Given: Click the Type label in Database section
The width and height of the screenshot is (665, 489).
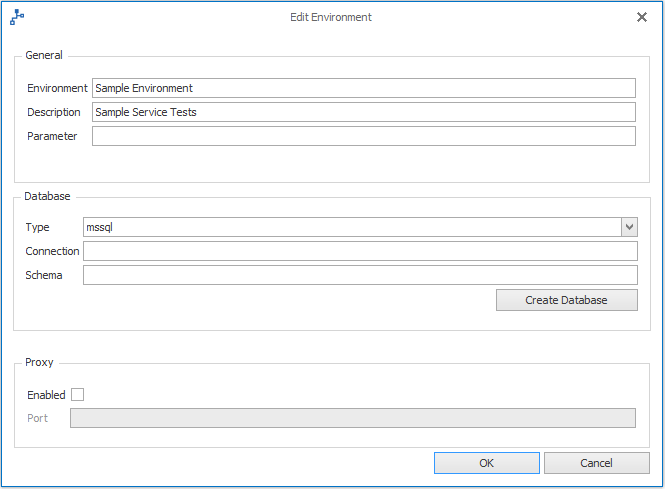Looking at the screenshot, I should click(x=38, y=227).
